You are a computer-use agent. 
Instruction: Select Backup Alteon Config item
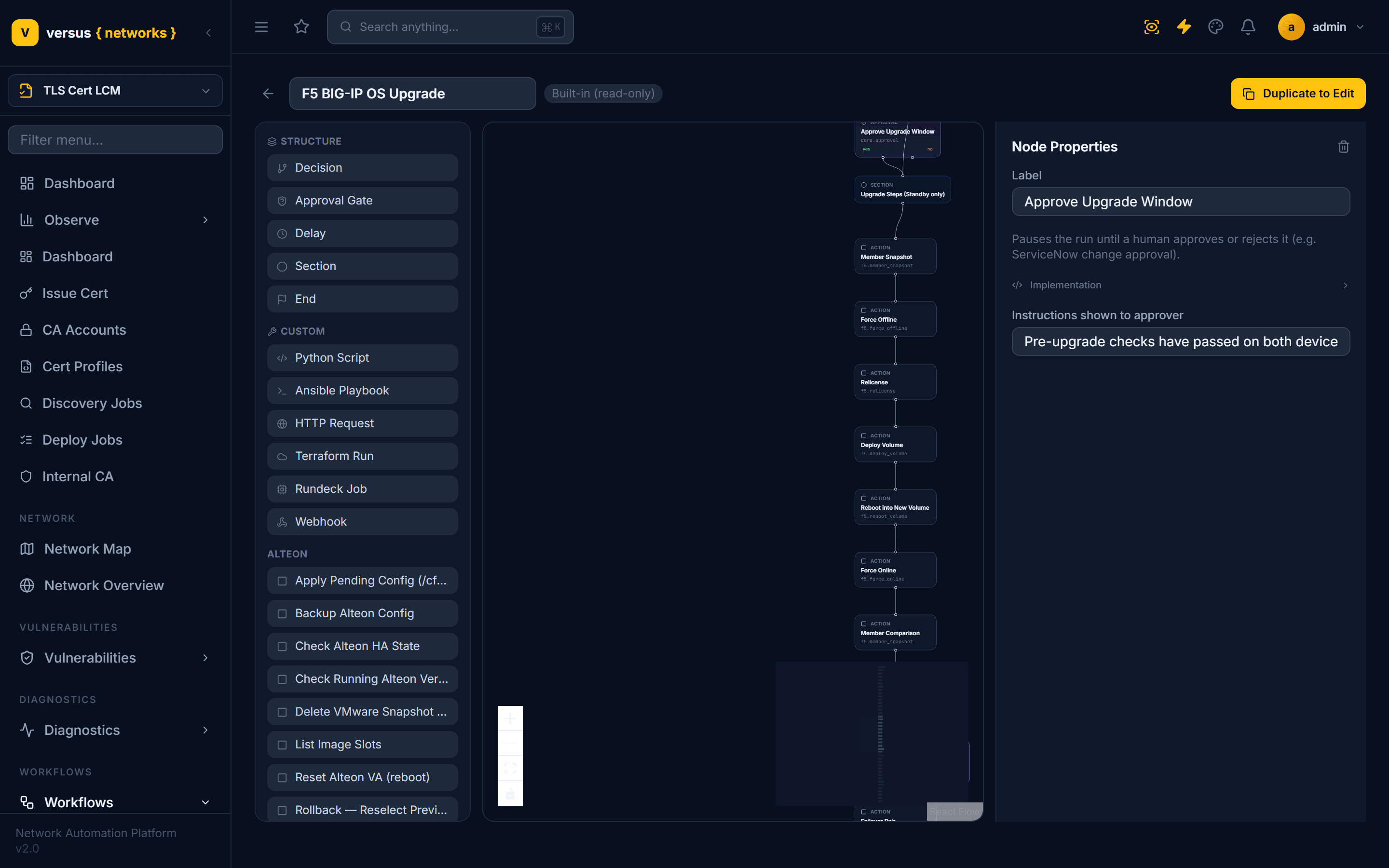[x=362, y=613]
